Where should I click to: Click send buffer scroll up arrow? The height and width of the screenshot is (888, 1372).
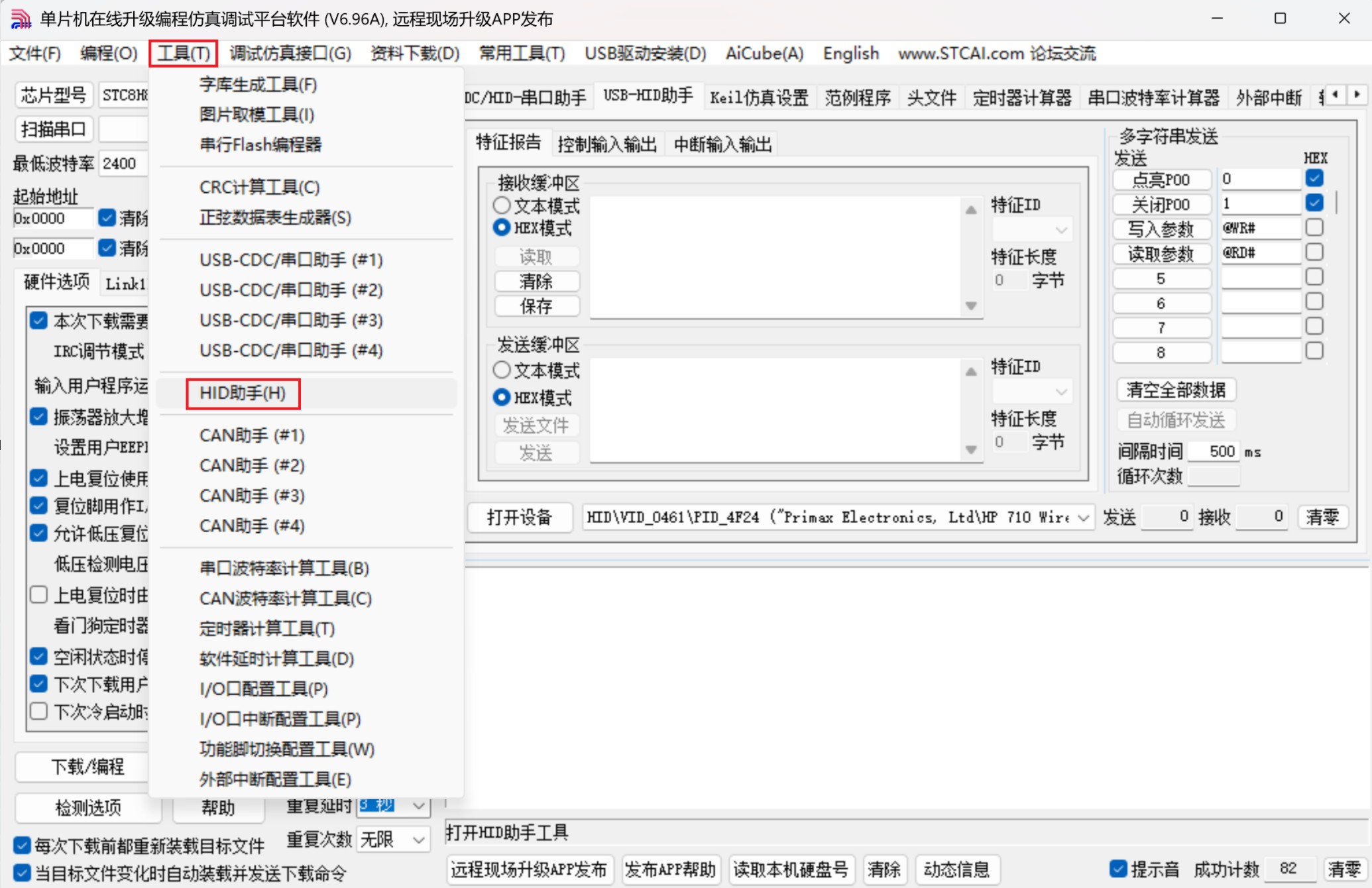pos(971,372)
